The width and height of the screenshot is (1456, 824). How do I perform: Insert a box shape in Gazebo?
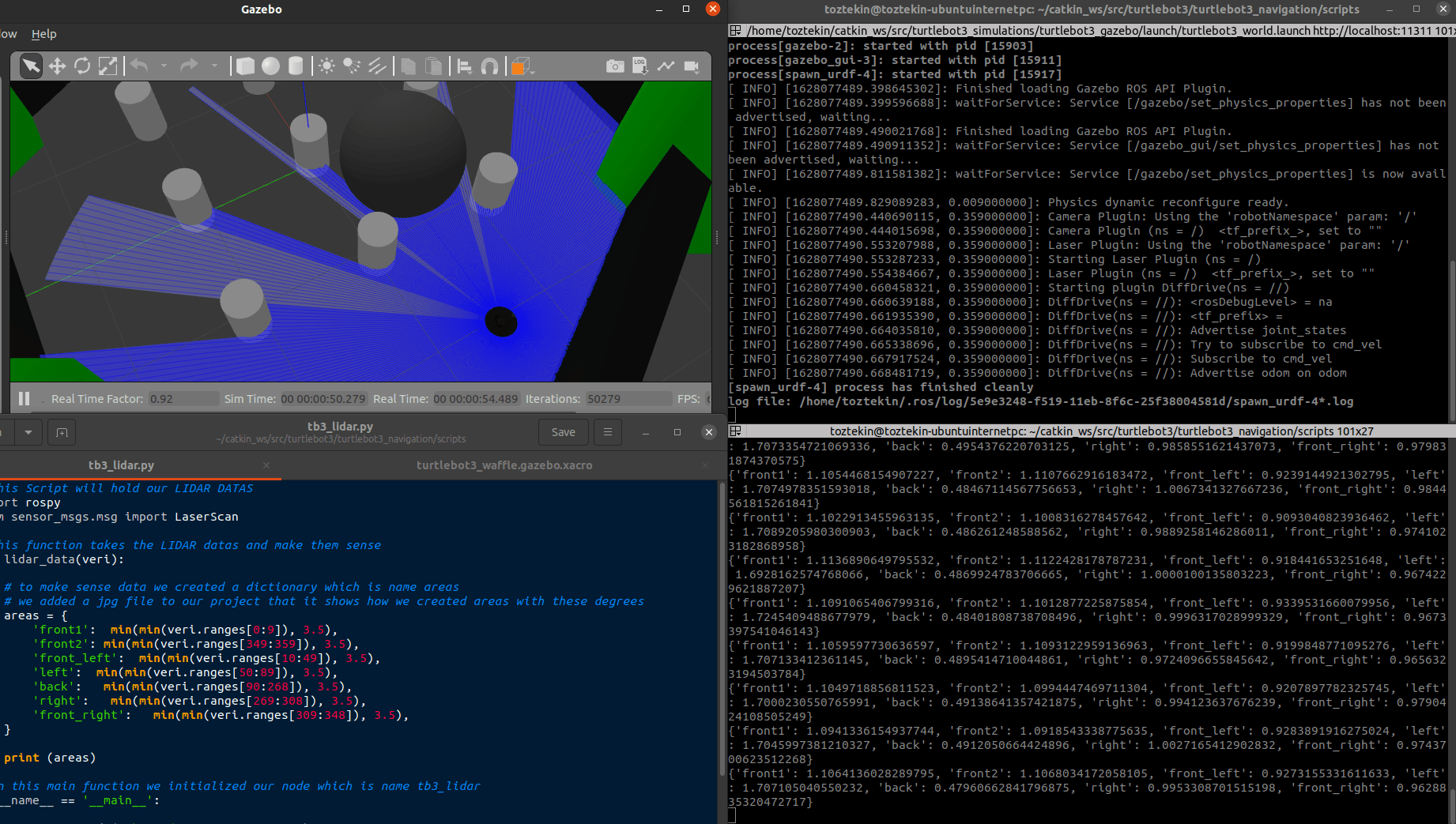click(244, 66)
